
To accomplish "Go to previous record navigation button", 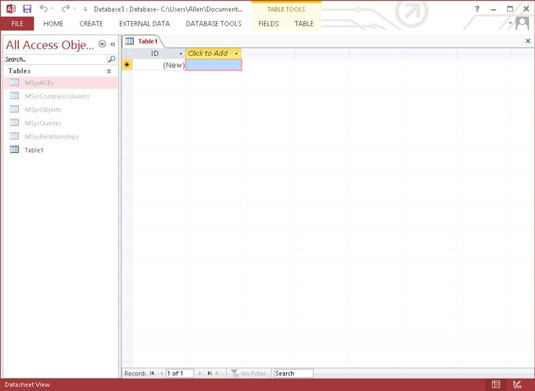I will (161, 373).
